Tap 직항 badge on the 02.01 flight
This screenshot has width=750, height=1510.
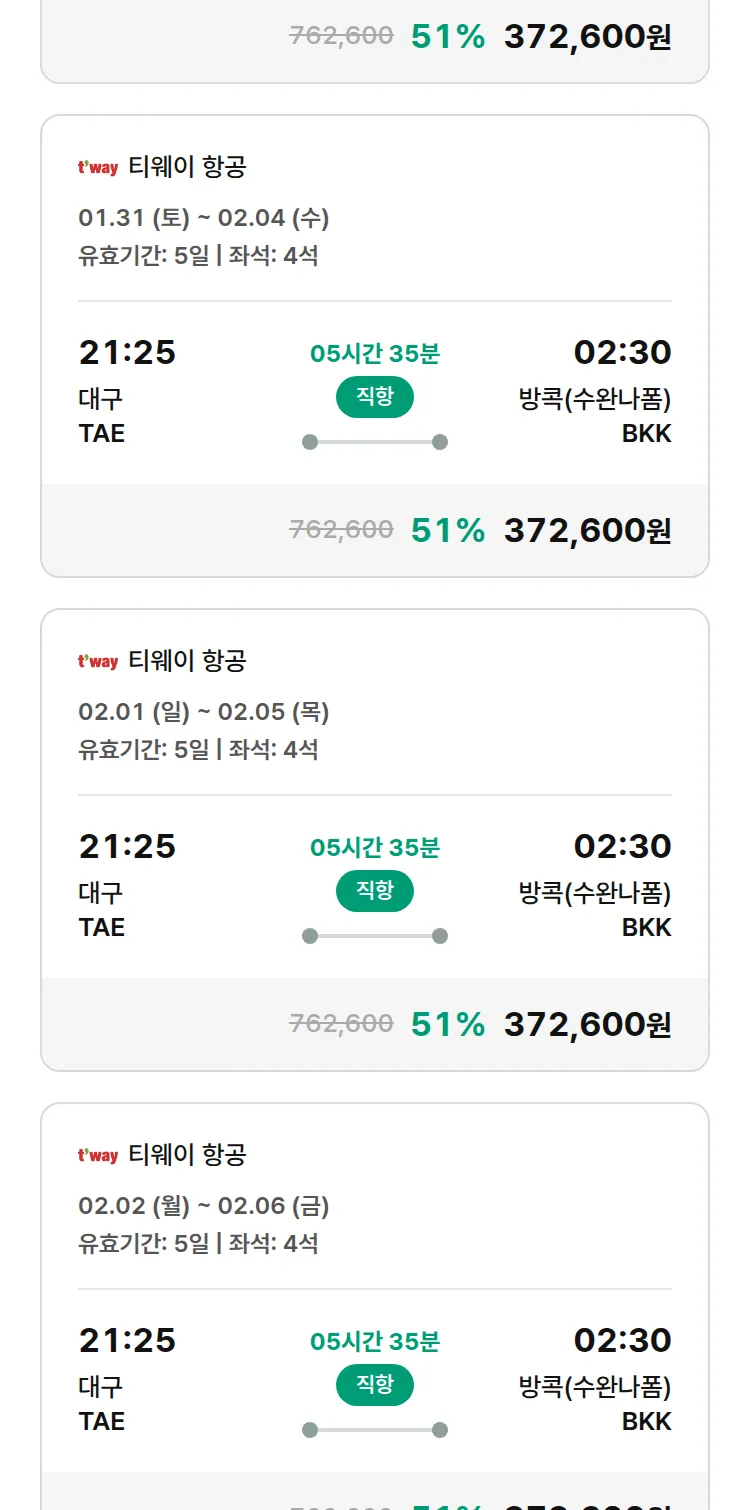tap(375, 891)
